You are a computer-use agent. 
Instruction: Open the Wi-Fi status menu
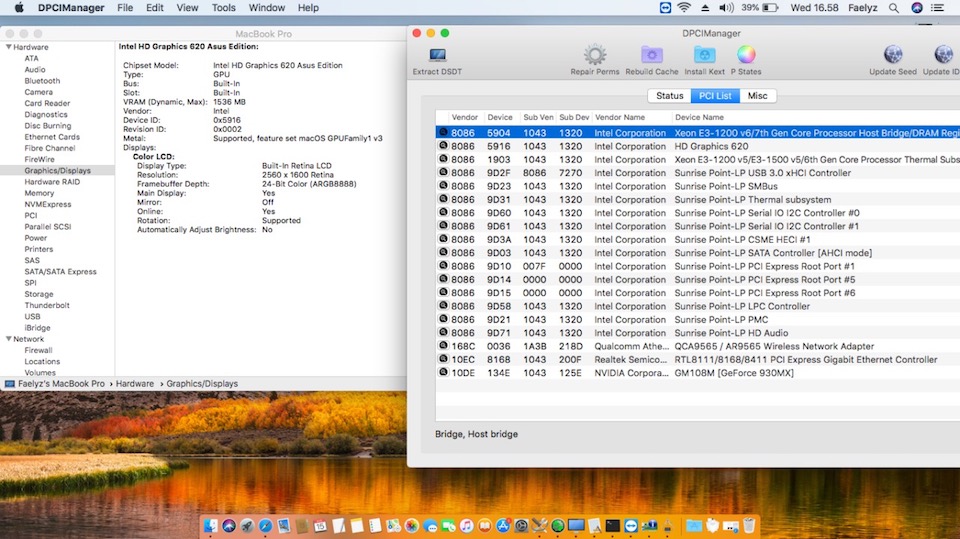(x=684, y=8)
